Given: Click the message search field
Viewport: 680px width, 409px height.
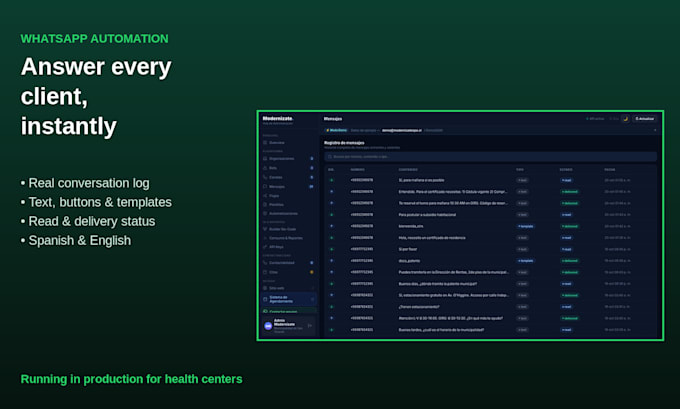Looking at the screenshot, I should point(490,157).
